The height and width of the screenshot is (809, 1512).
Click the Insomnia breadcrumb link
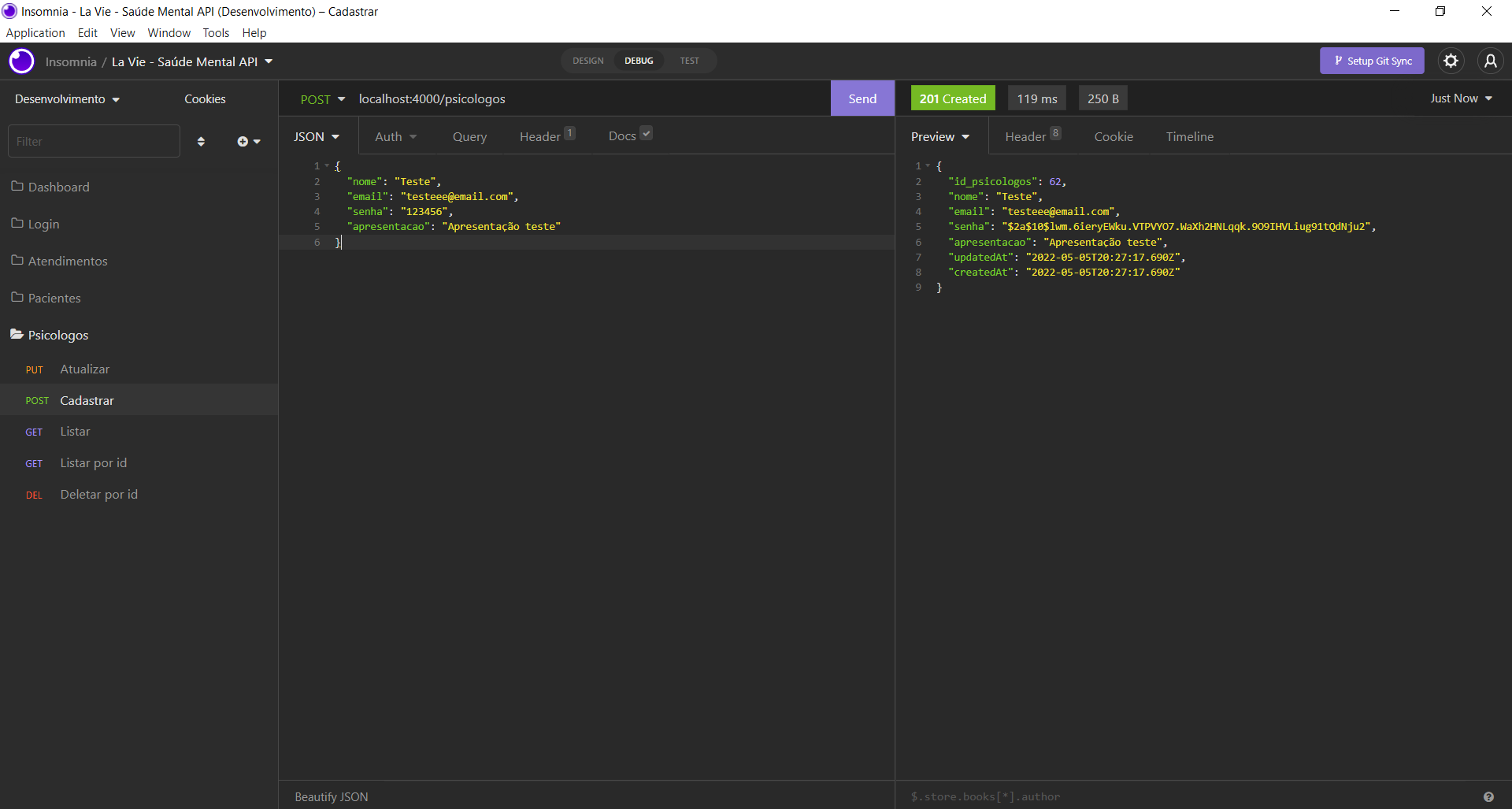(x=71, y=61)
